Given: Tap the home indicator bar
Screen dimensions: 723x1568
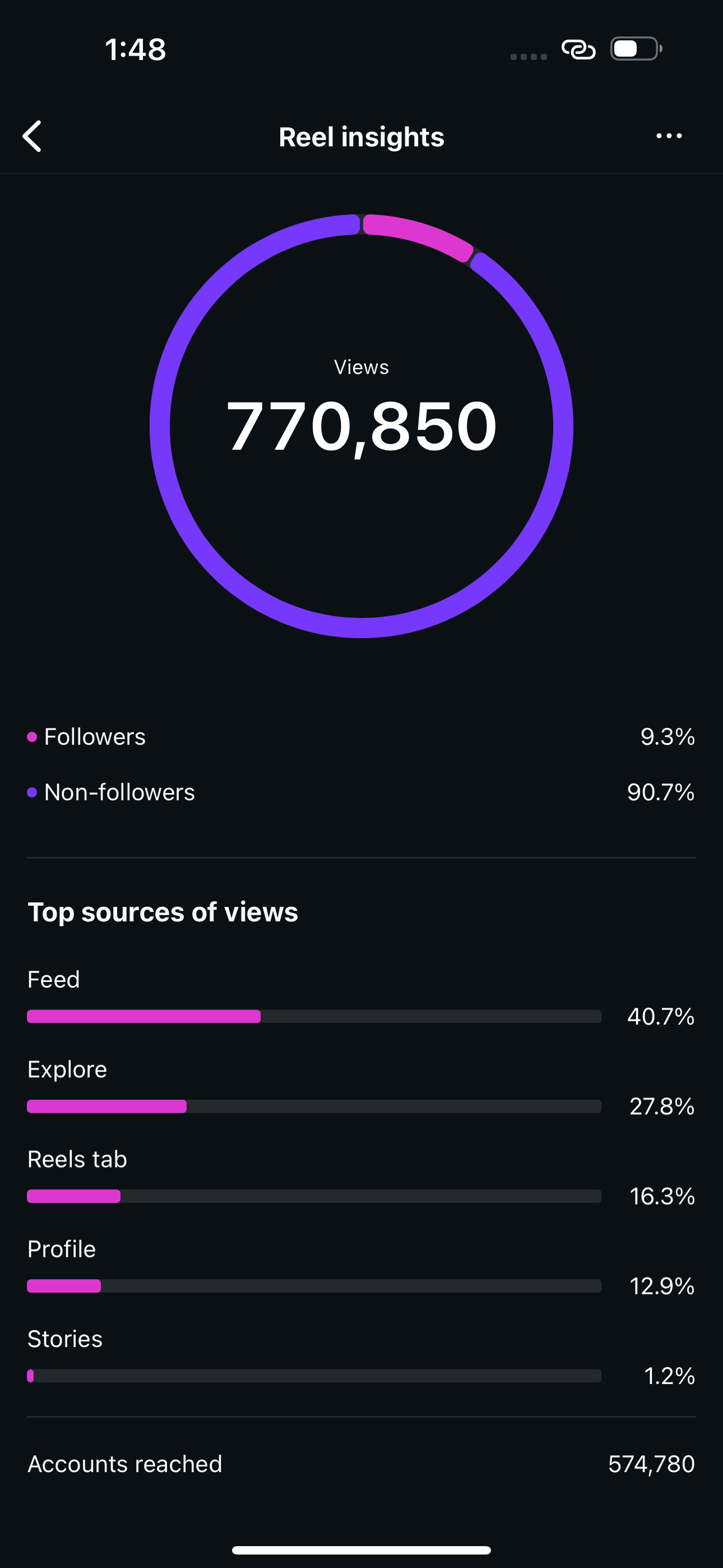Looking at the screenshot, I should 361,1549.
